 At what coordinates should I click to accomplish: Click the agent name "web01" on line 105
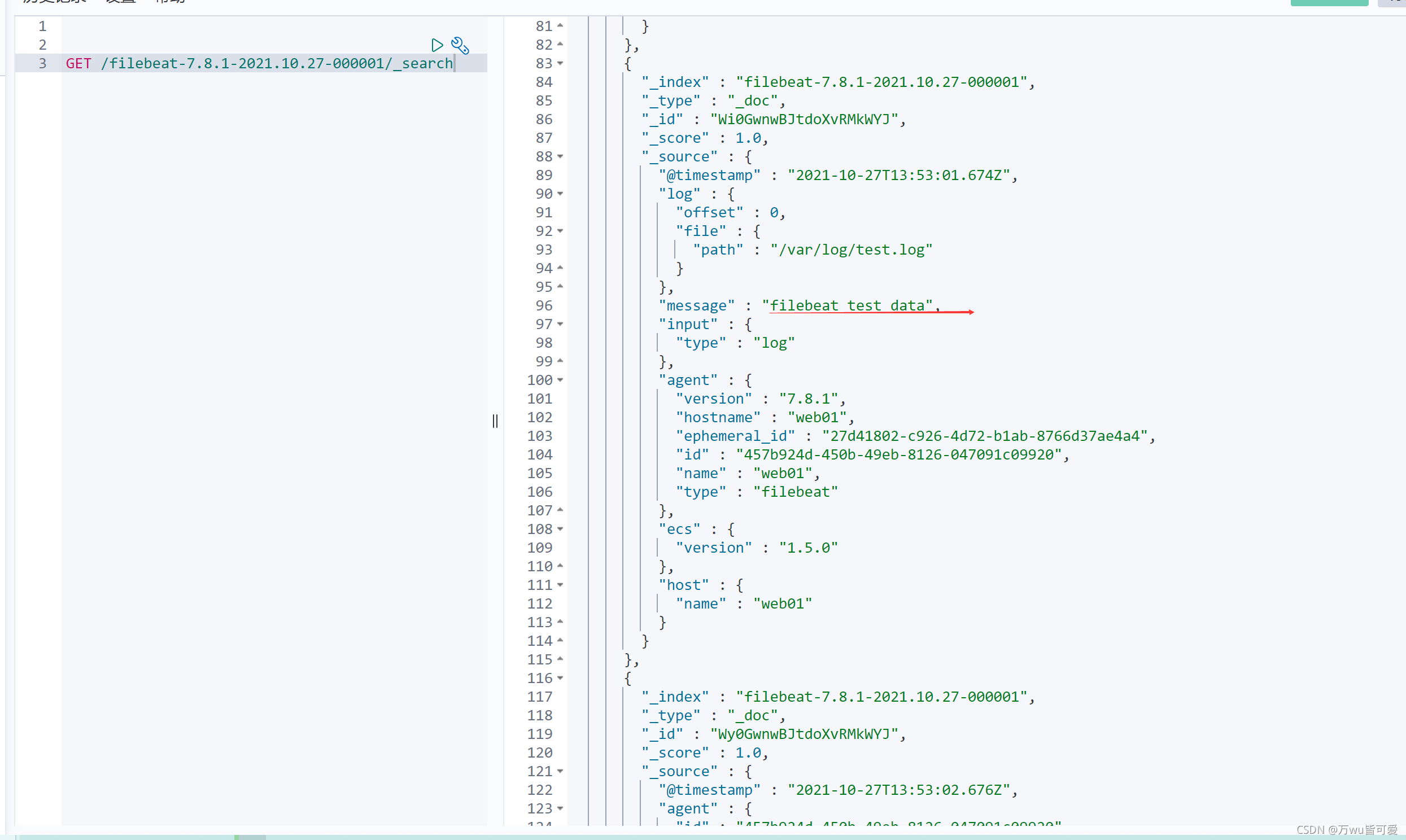[782, 473]
